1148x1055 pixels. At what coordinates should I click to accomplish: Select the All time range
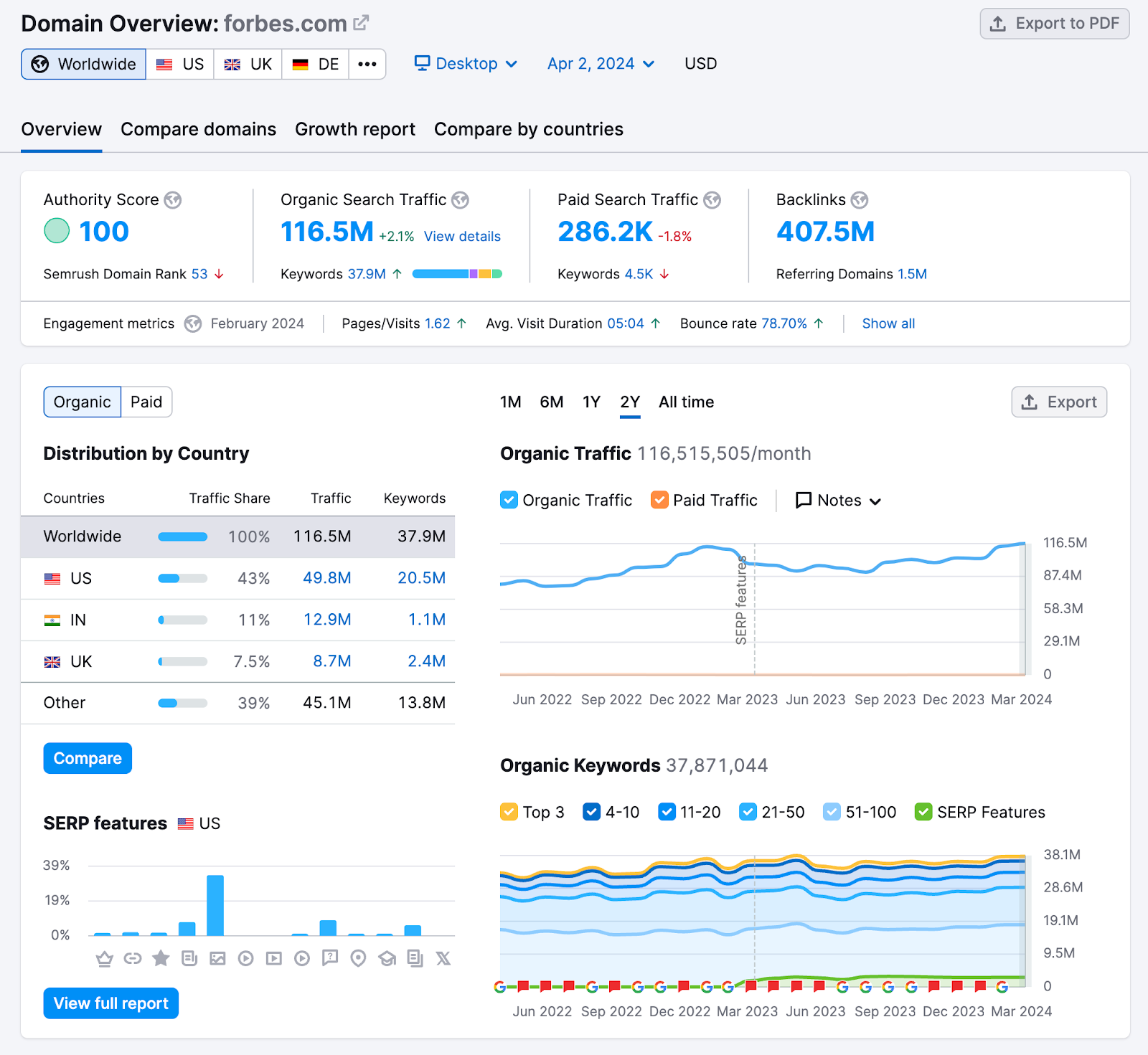point(687,402)
